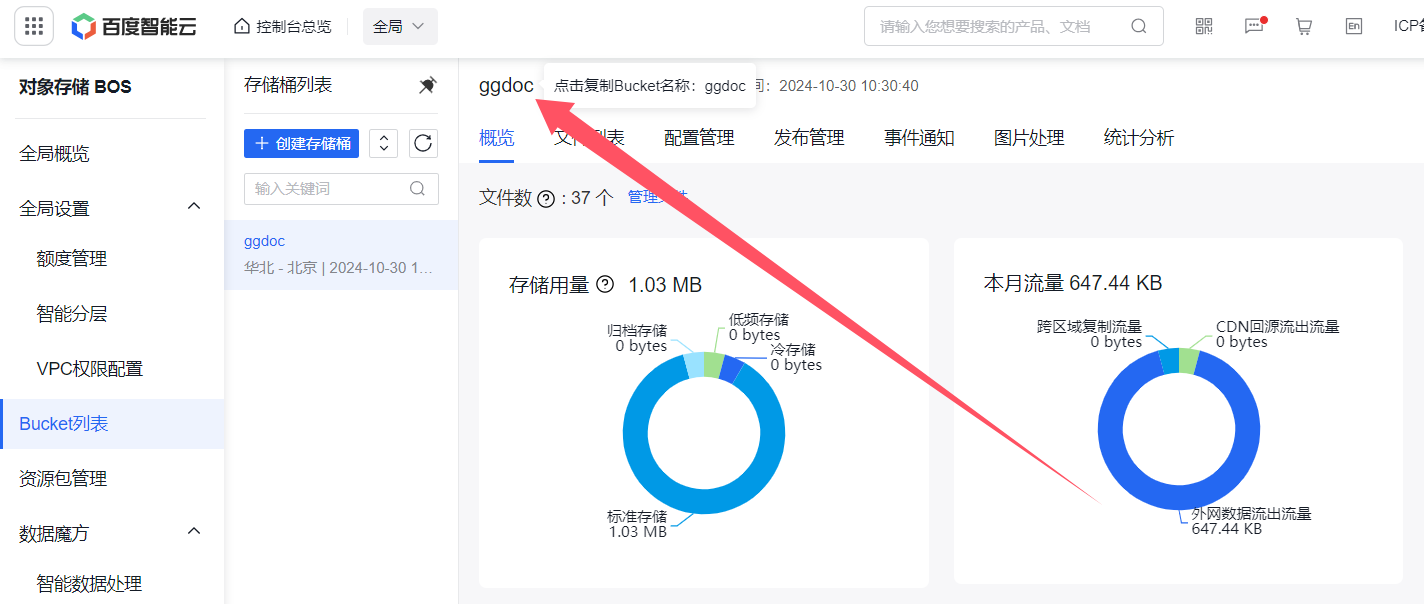Go to 控制台总览 link
The height and width of the screenshot is (604, 1424).
283,27
